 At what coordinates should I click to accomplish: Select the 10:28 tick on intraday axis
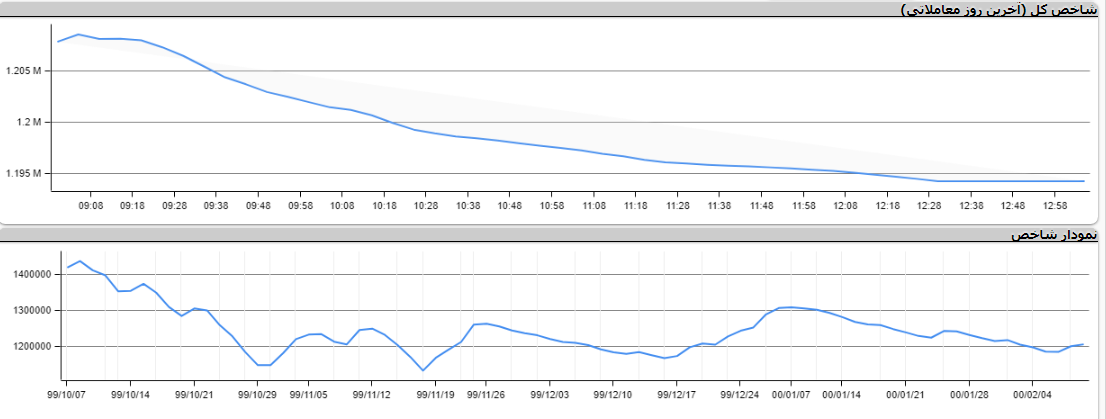point(426,205)
